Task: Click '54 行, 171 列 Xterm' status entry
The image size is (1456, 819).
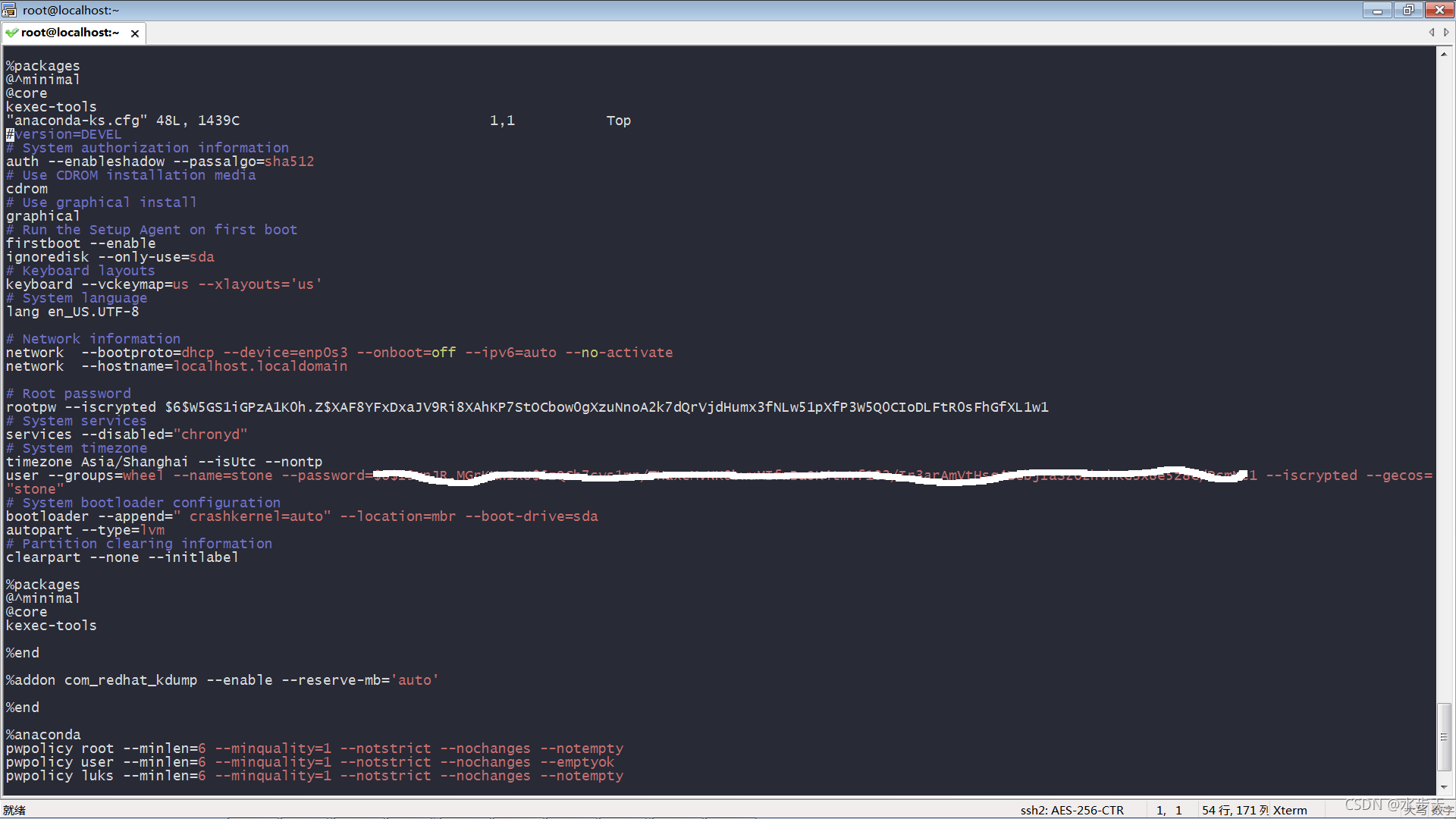Action: 1254,810
